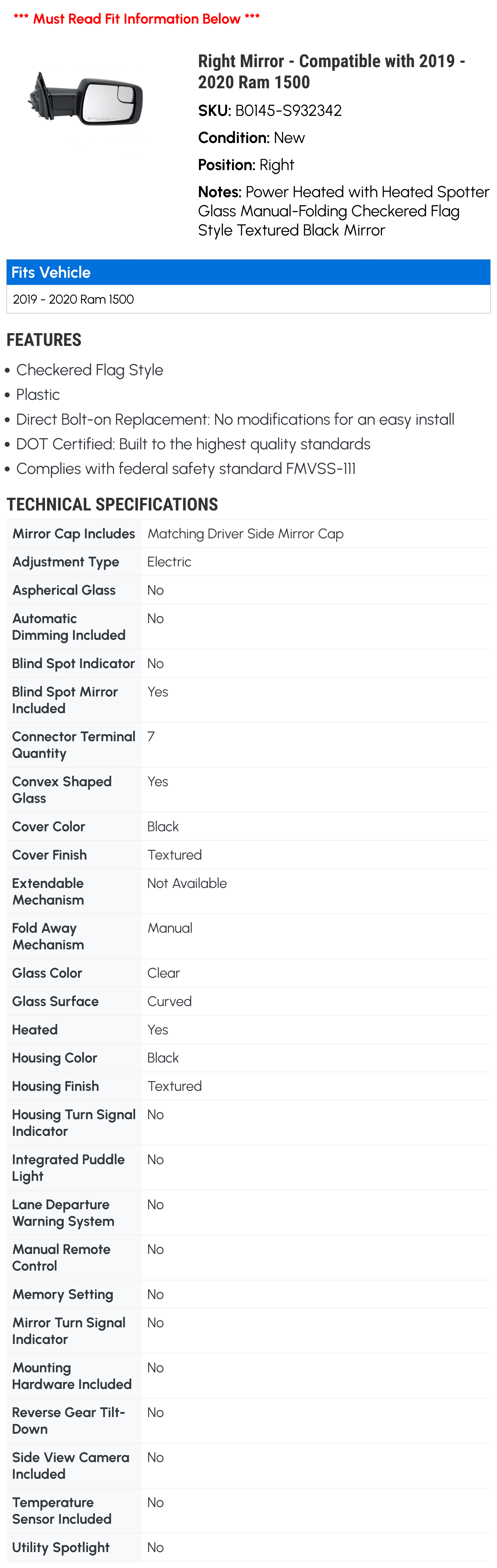Click the Connector Terminal Quantity row label
Screen dimensions: 497x1568
coord(74,745)
